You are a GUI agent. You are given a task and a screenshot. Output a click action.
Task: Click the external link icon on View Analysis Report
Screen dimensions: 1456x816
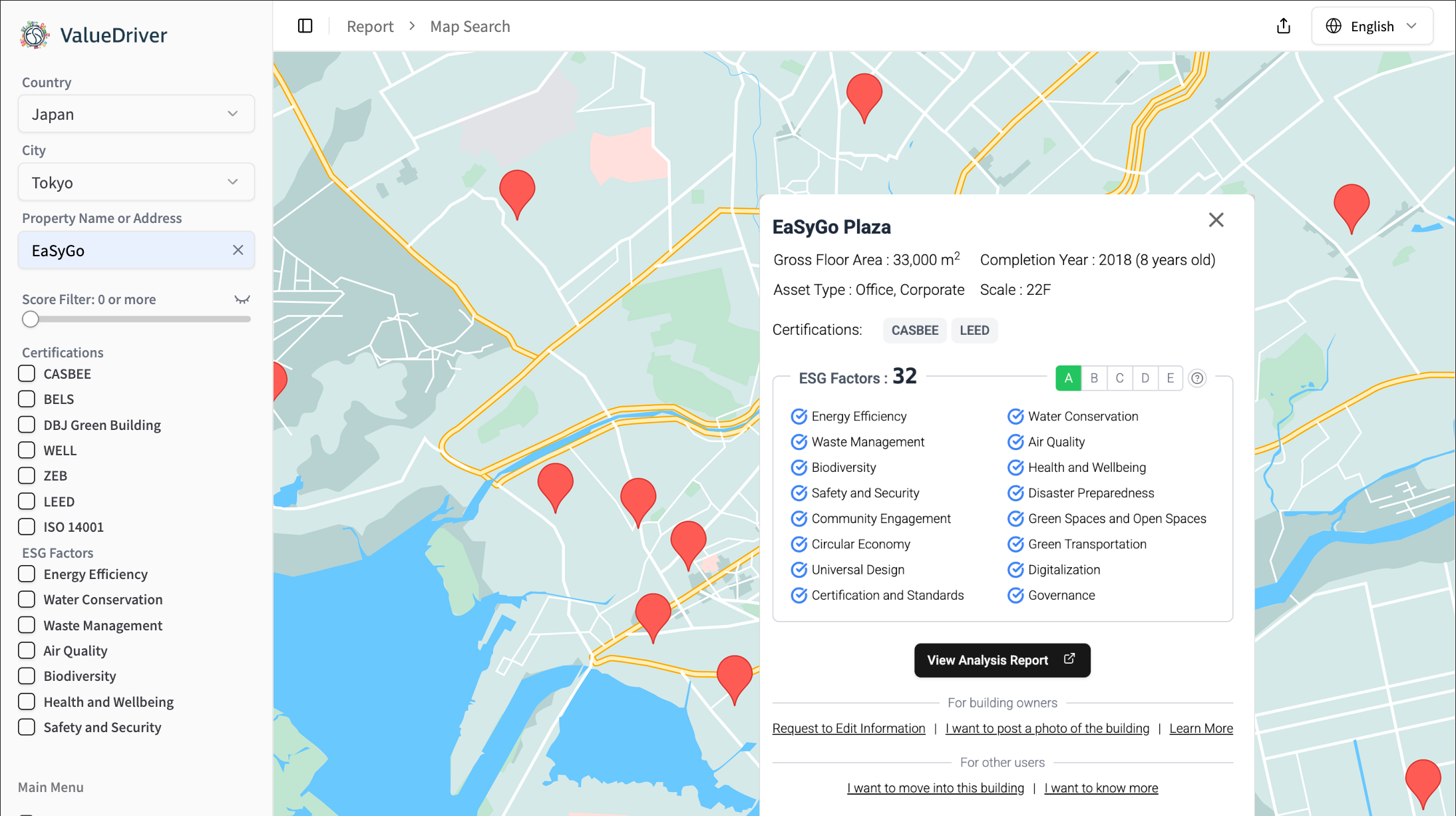click(1069, 659)
